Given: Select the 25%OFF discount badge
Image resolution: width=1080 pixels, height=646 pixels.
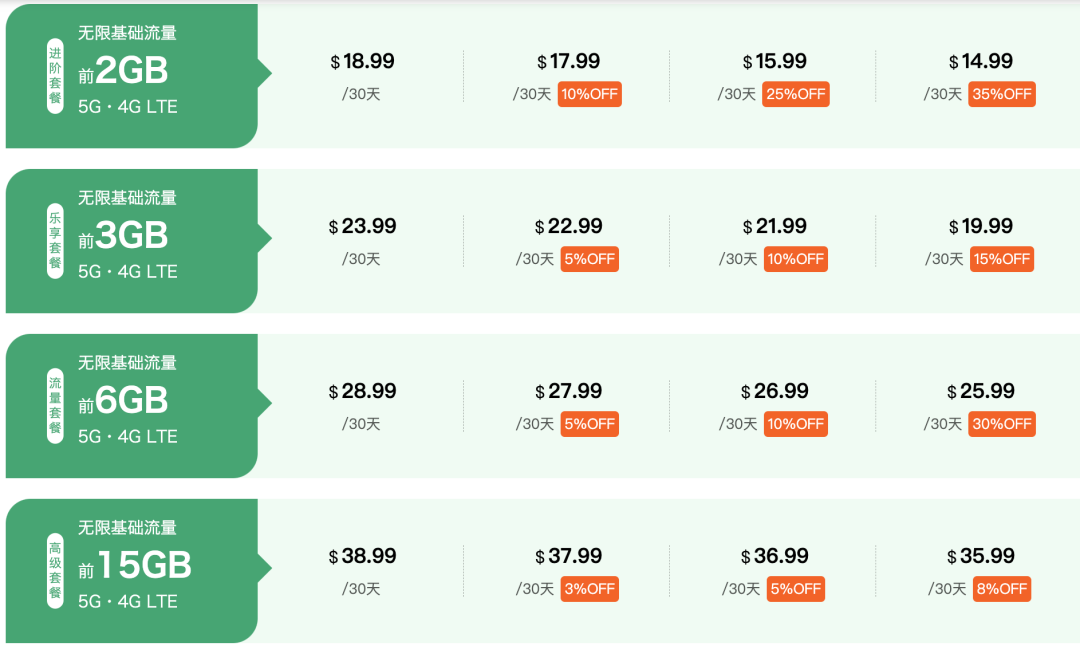Looking at the screenshot, I should [x=795, y=94].
